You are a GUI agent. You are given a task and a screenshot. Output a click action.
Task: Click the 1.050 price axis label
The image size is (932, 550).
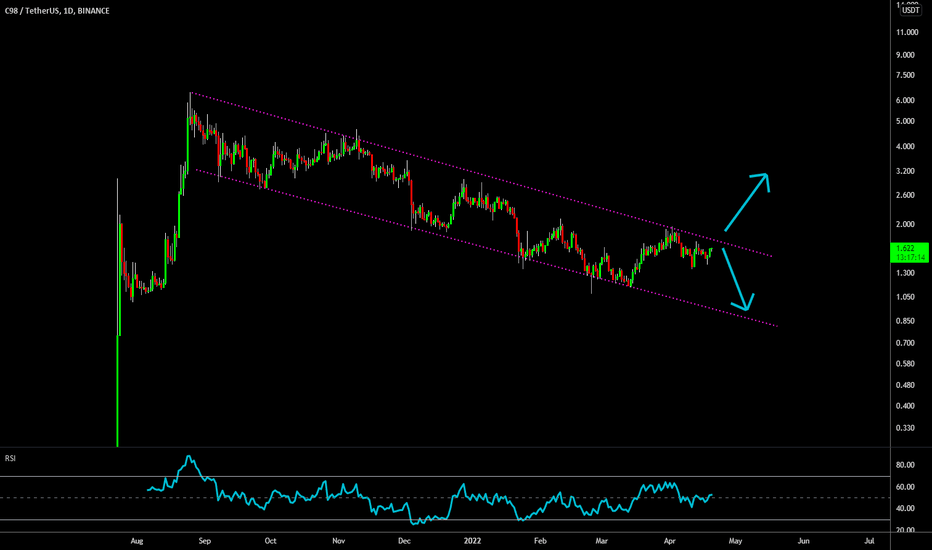coord(905,297)
